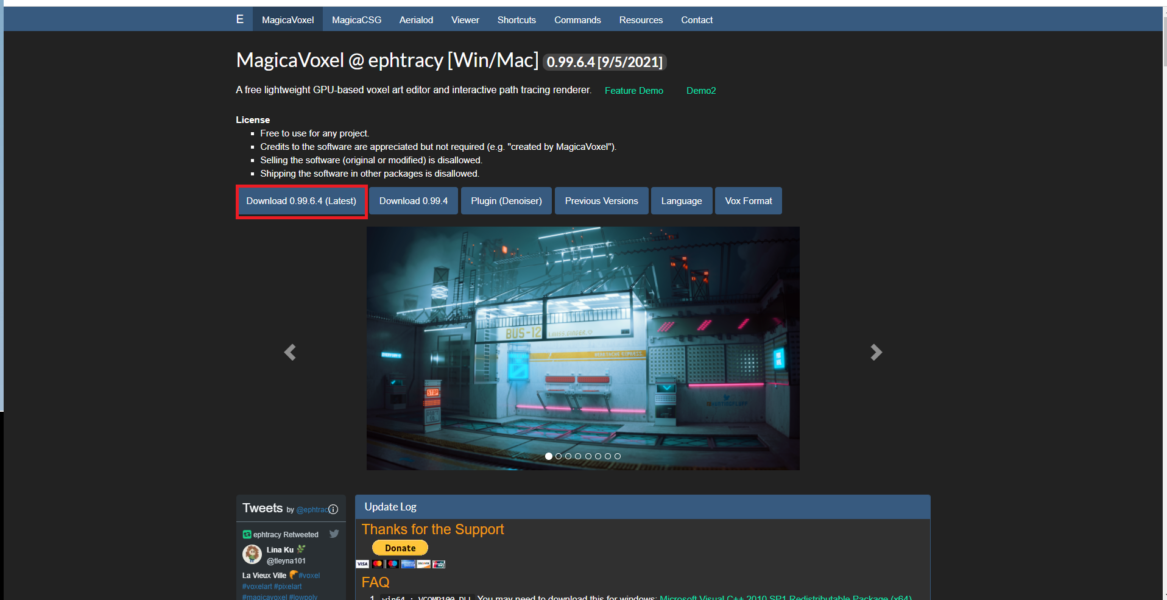Screen dimensions: 1167x600
Task: Open the Vox Format button
Action: [x=749, y=201]
